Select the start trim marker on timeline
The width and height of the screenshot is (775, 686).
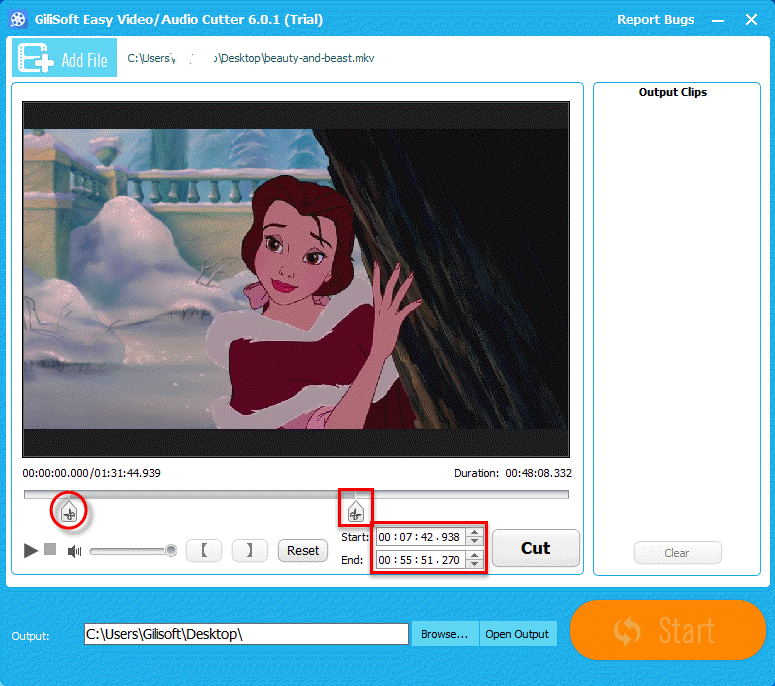pos(69,512)
